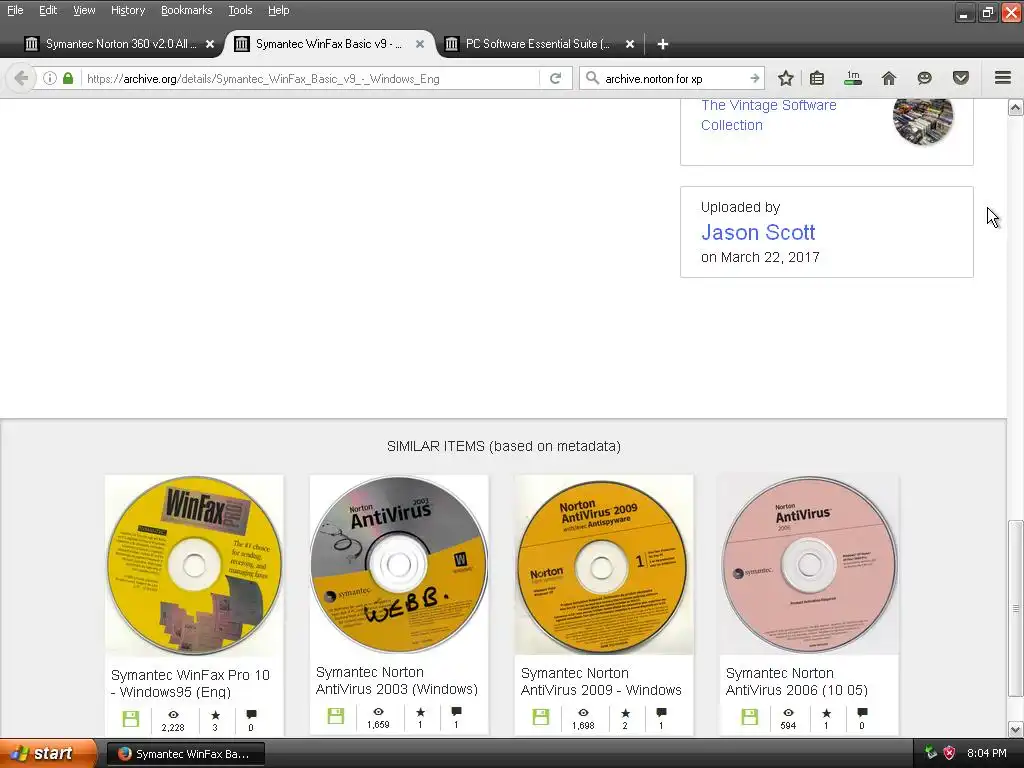Click the vertical scrollbar thumb
This screenshot has width=1024, height=768.
point(1015,609)
